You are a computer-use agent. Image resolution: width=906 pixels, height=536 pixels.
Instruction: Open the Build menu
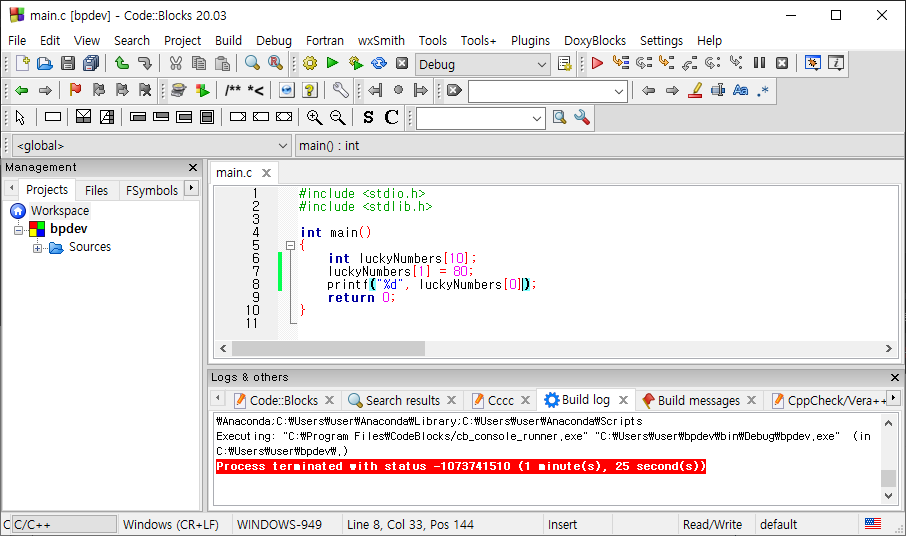point(228,40)
